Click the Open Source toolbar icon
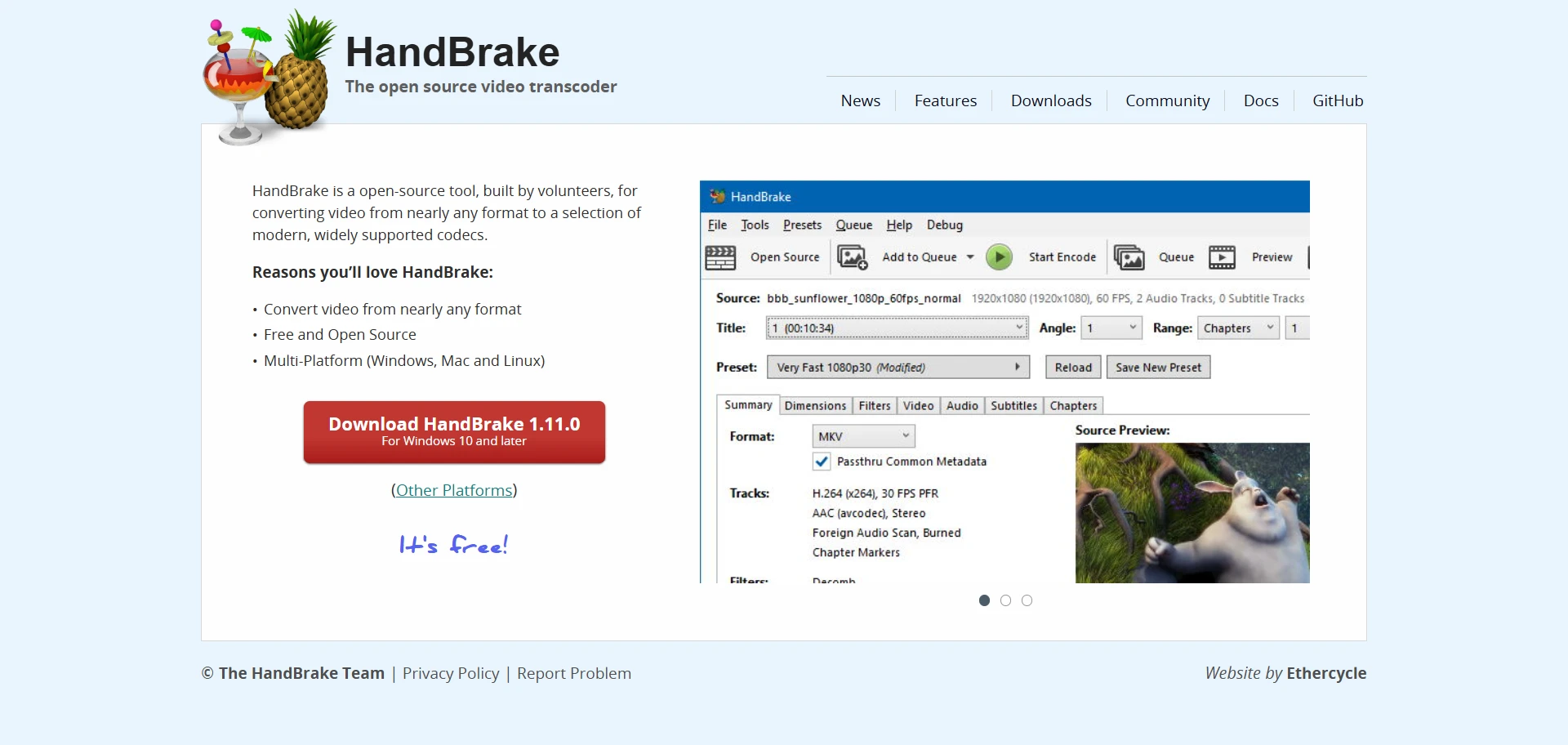The width and height of the screenshot is (1568, 745). pos(721,257)
